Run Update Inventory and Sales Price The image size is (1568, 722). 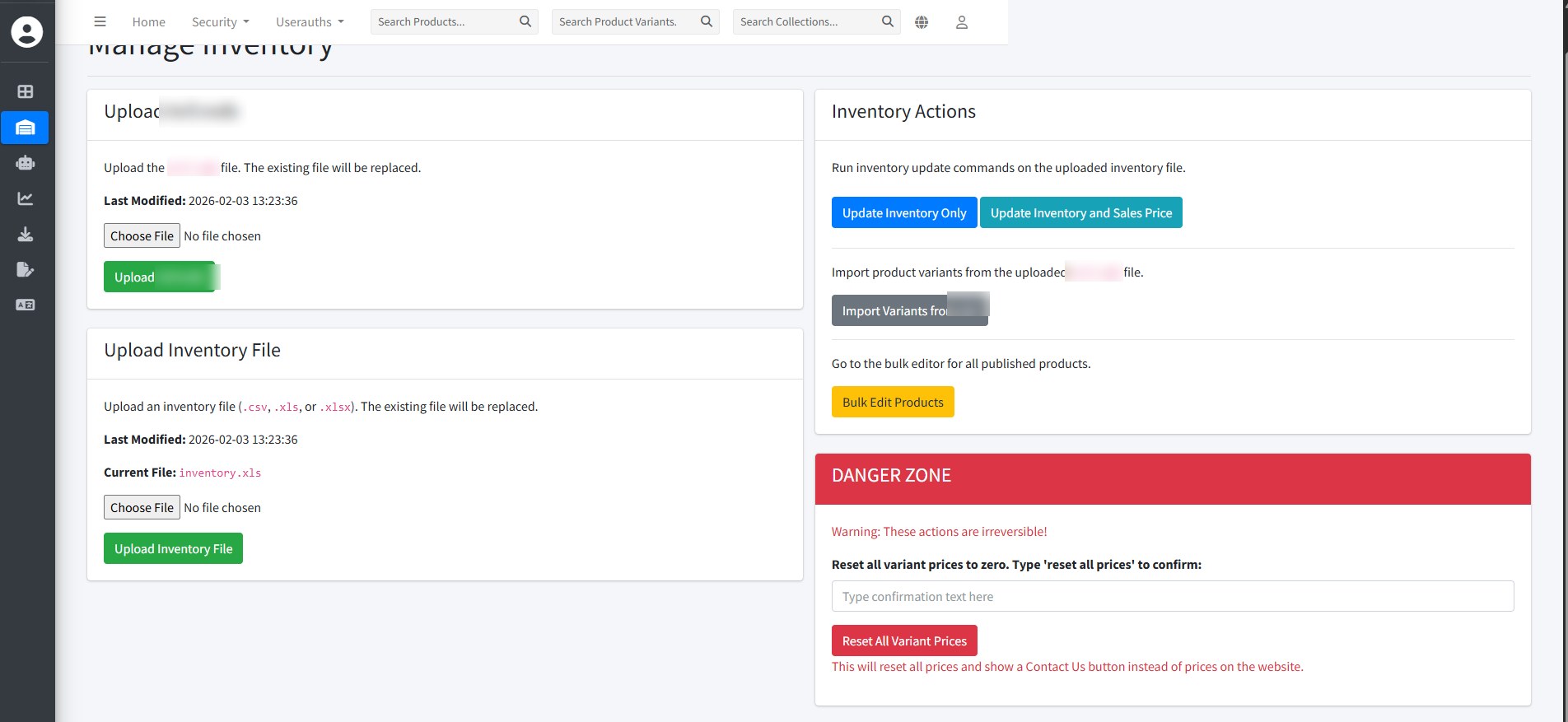1081,212
